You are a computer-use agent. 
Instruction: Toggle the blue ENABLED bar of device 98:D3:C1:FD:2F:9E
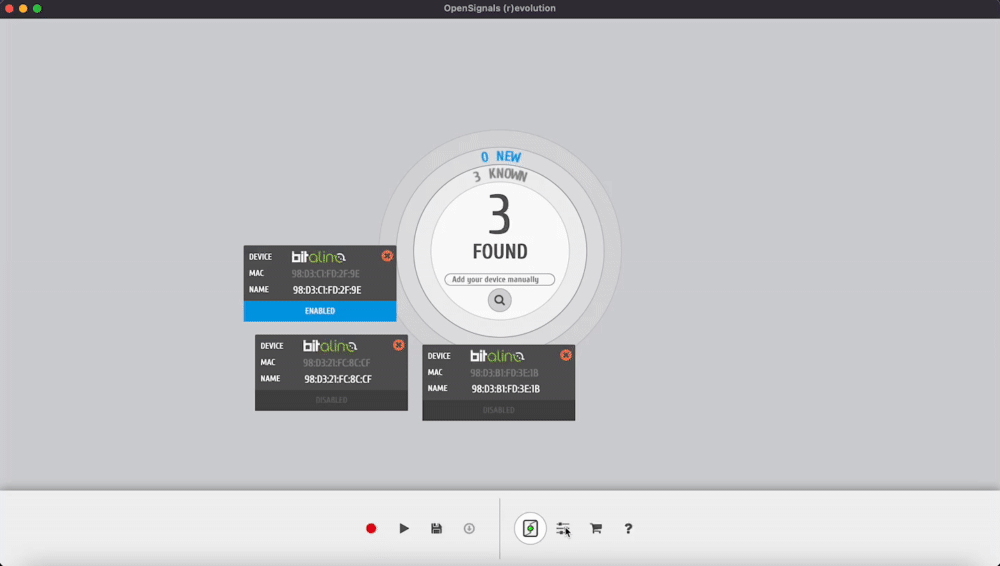(320, 311)
